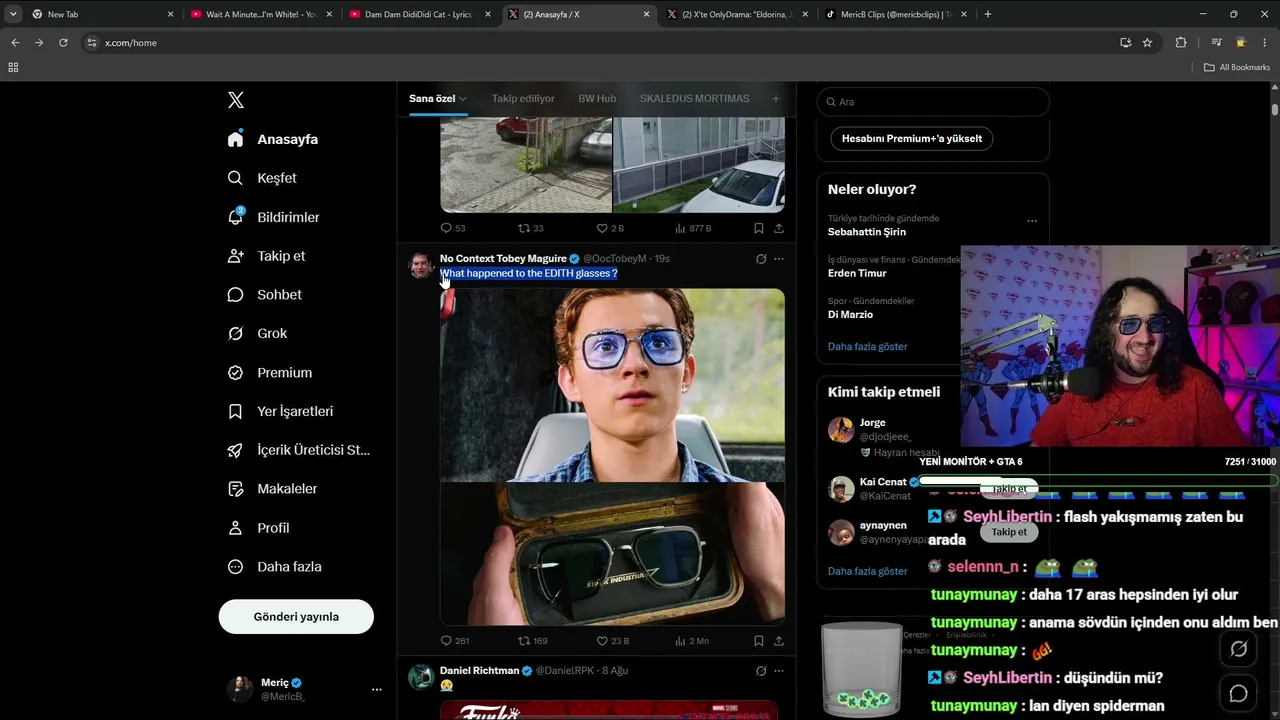Open Keşfet from the X sidebar
The height and width of the screenshot is (720, 1280).
[262, 178]
